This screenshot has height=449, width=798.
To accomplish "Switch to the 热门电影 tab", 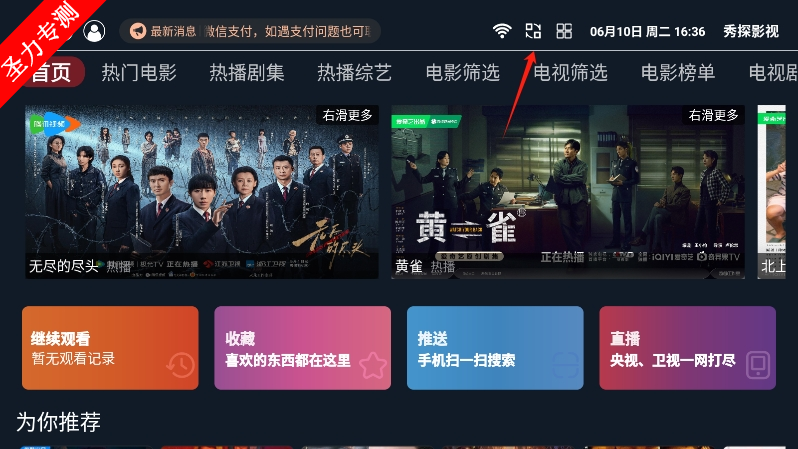I will click(138, 72).
